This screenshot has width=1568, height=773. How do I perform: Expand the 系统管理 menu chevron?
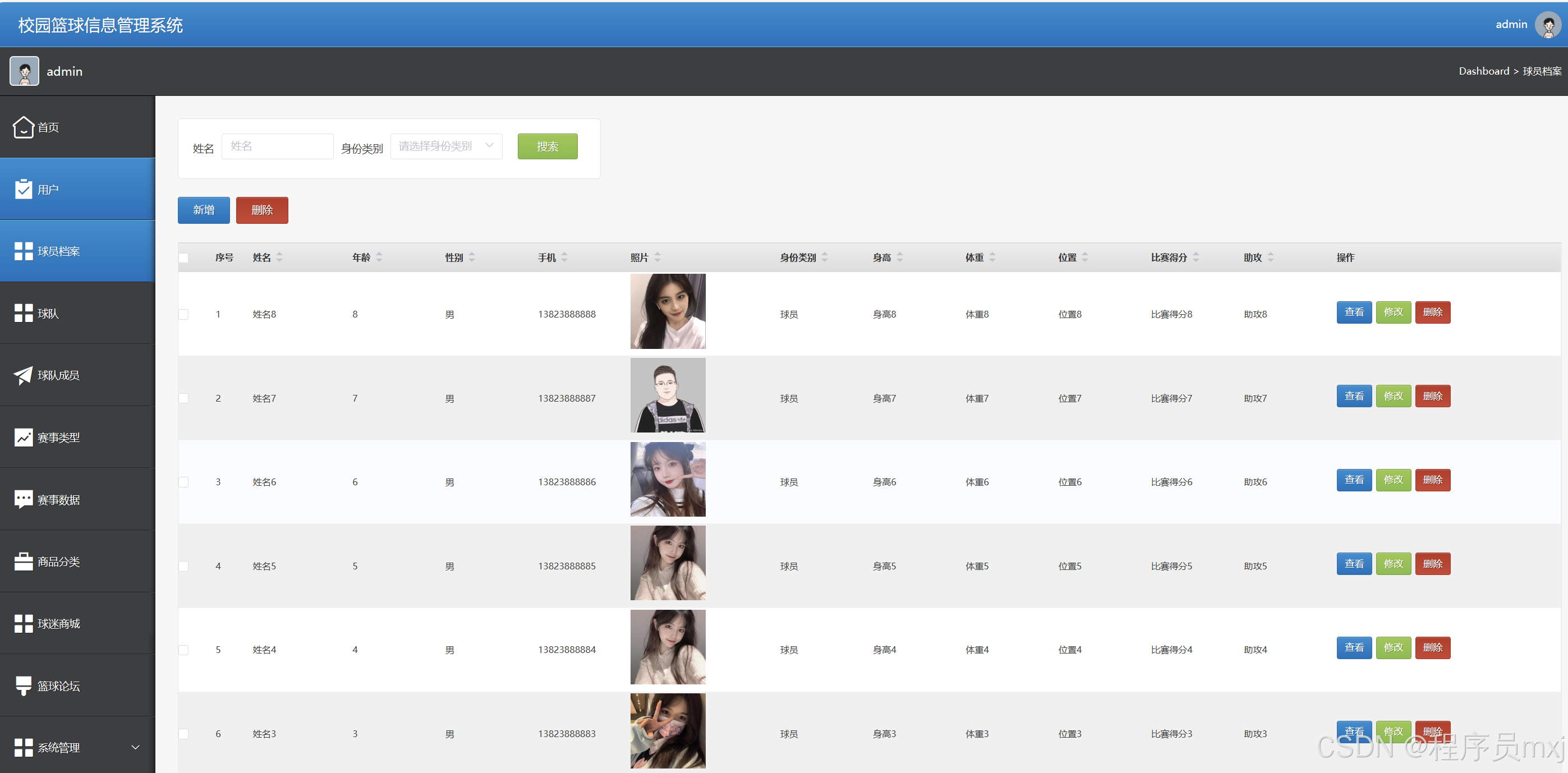[135, 747]
